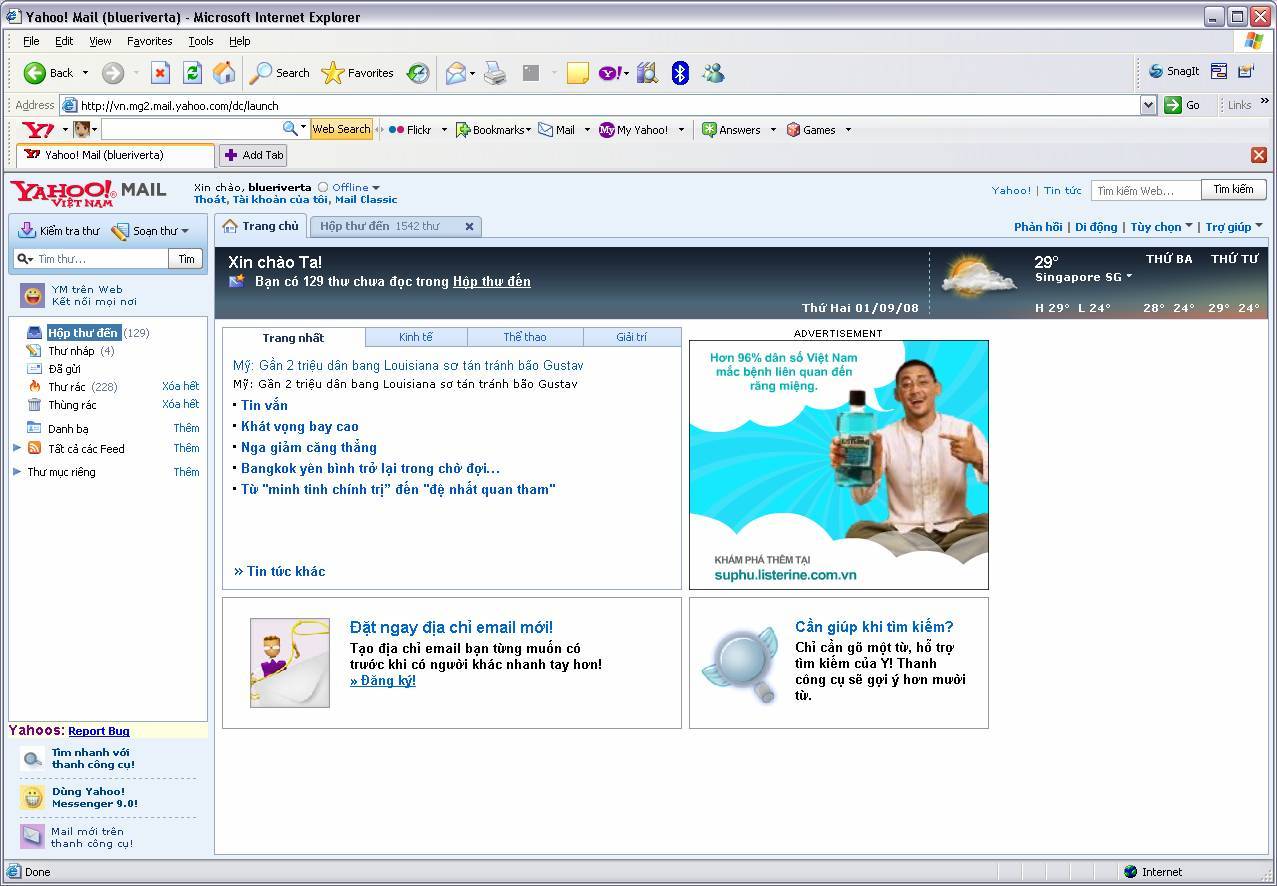Select the Giải trí news tab
Viewport: 1277px width, 886px height.
[631, 337]
